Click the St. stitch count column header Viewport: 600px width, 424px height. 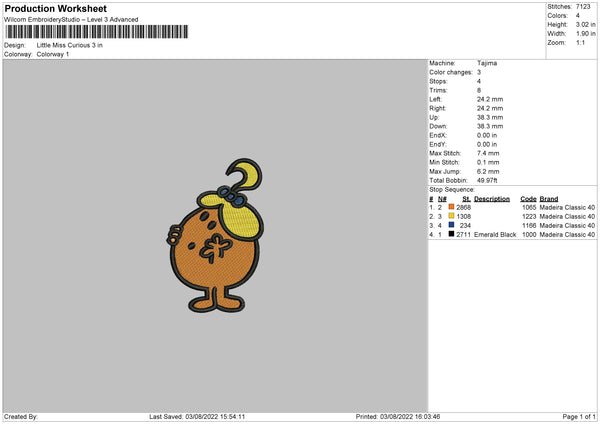click(466, 199)
